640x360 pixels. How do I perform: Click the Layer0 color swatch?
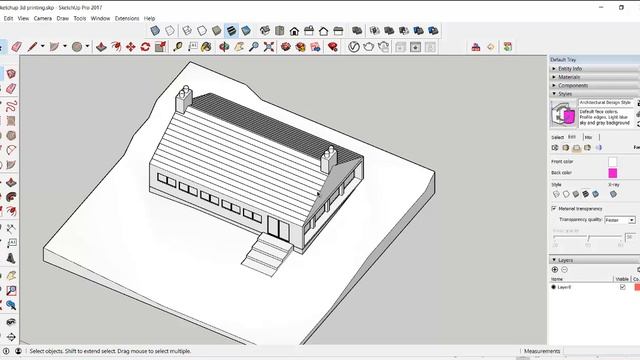[637, 287]
